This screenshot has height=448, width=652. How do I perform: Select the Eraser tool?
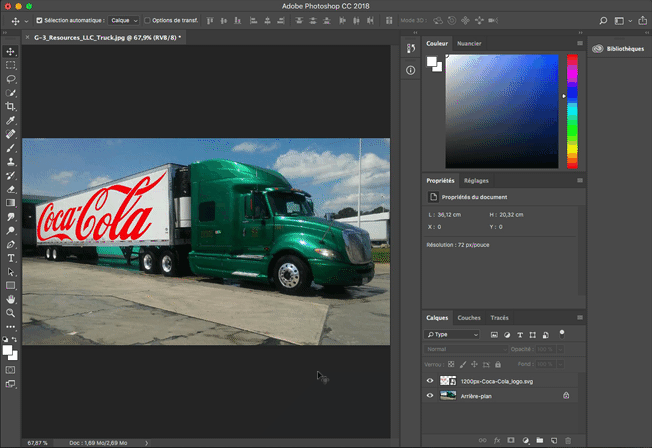(10, 189)
